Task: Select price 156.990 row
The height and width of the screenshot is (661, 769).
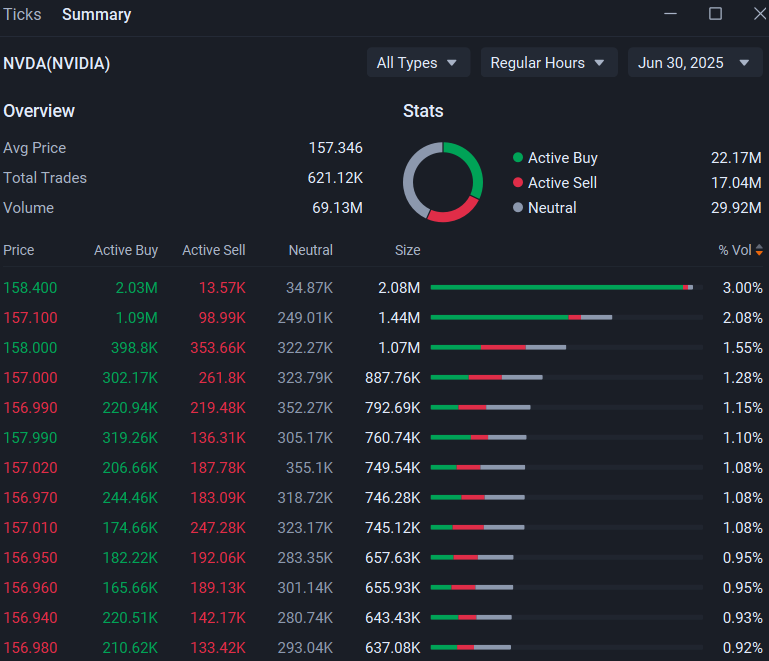Action: 383,407
